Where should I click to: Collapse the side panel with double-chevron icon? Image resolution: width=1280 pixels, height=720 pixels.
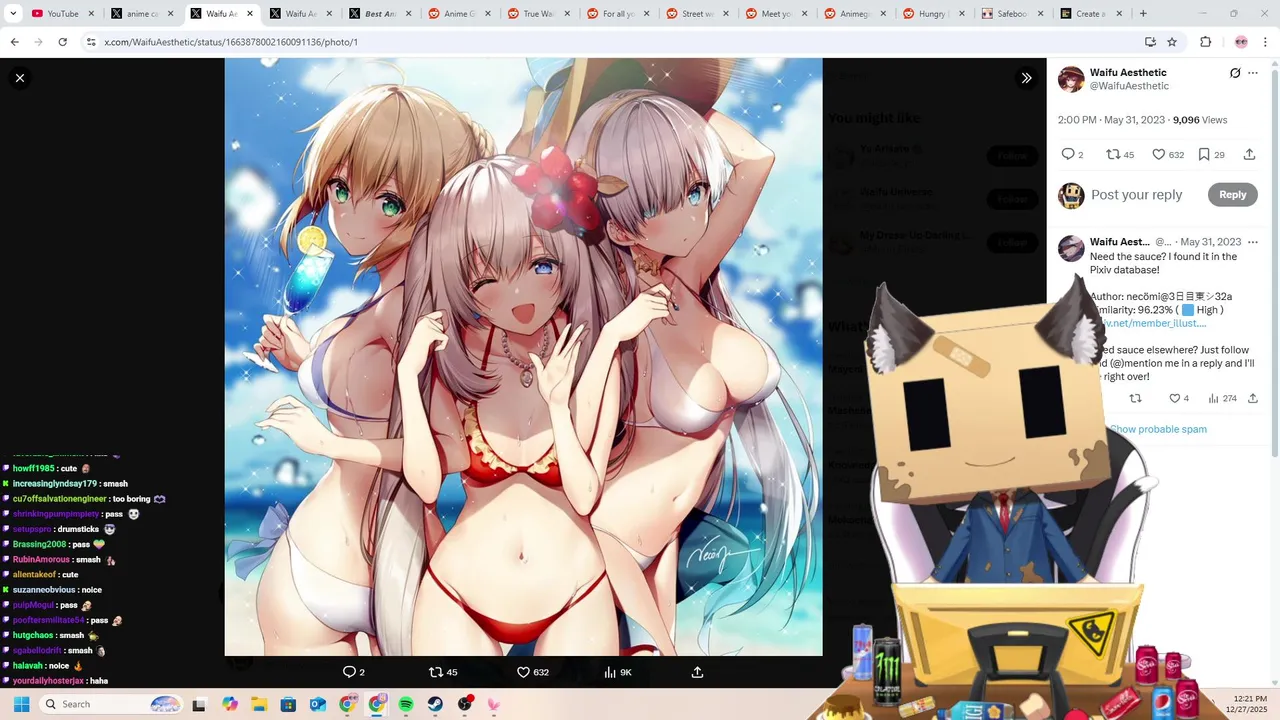click(x=1026, y=78)
